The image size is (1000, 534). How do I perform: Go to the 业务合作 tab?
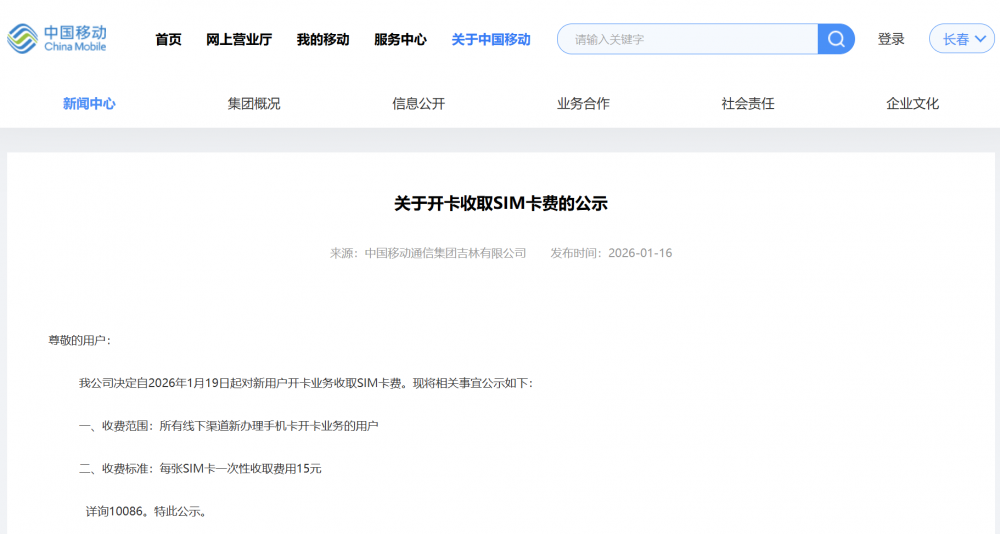(583, 103)
